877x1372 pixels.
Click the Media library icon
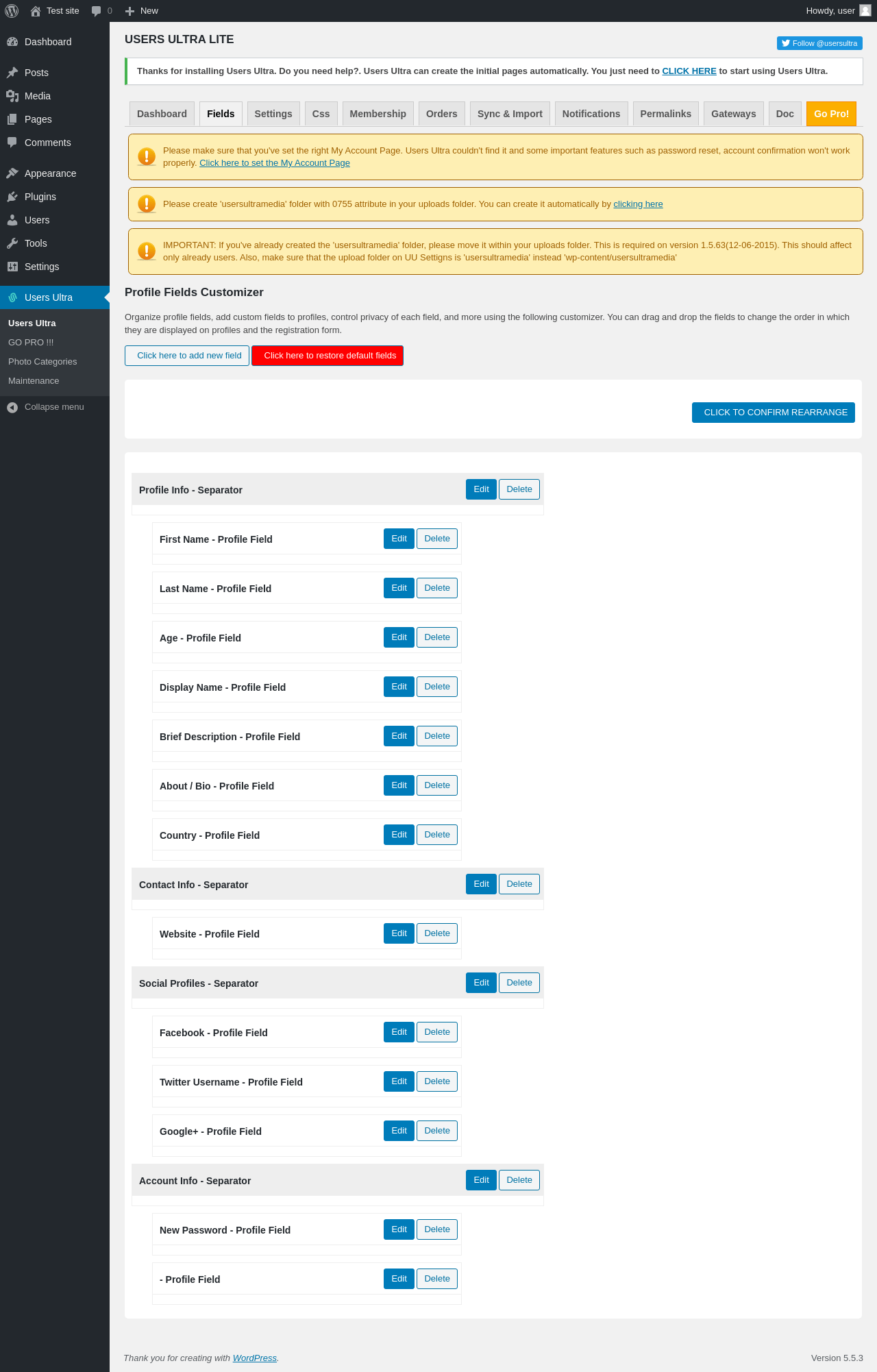coord(12,96)
